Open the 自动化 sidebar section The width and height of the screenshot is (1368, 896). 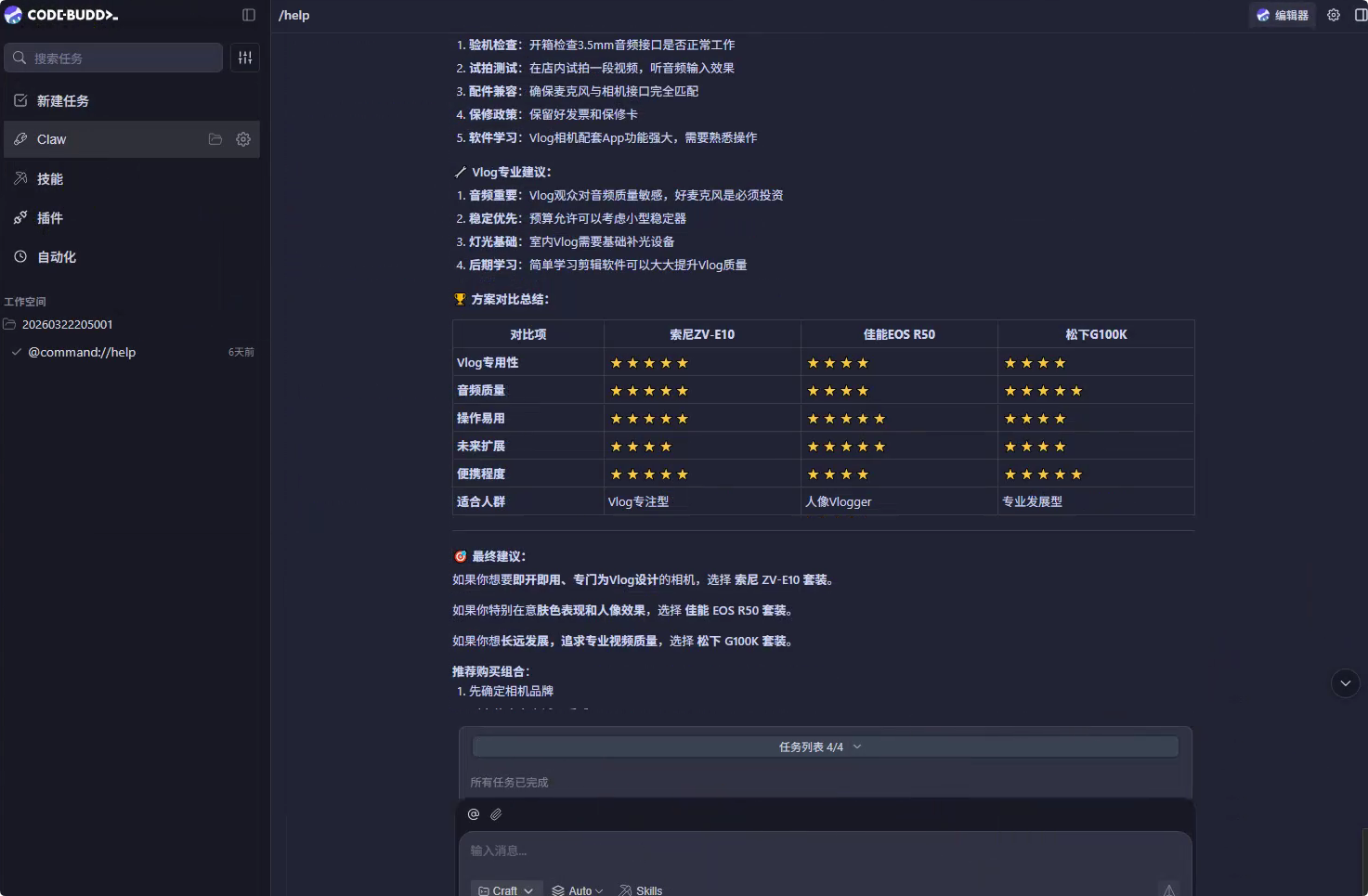[x=132, y=256]
